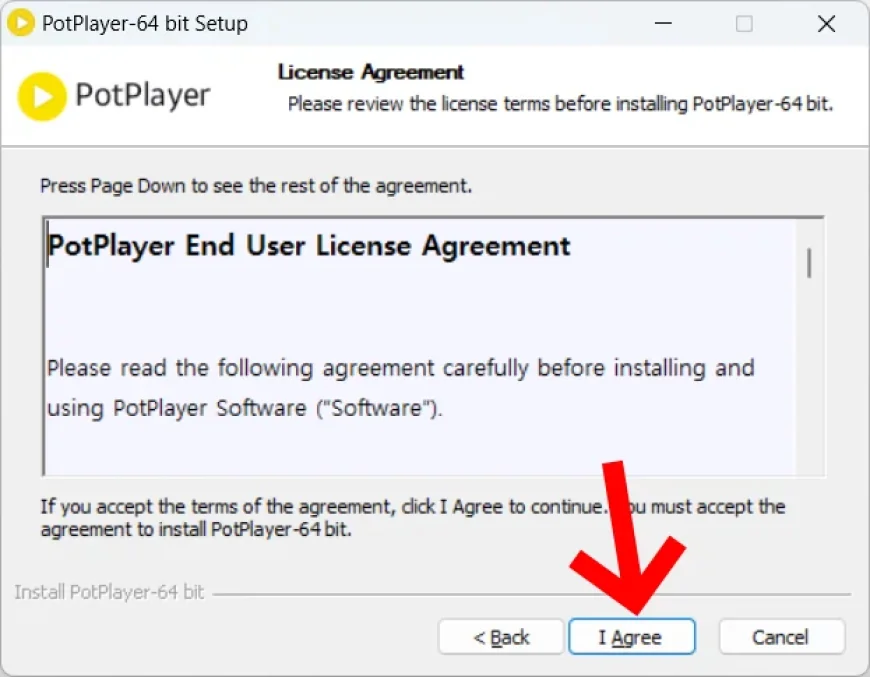Click the 'If you accept the terms' notice

pyautogui.click(x=413, y=518)
